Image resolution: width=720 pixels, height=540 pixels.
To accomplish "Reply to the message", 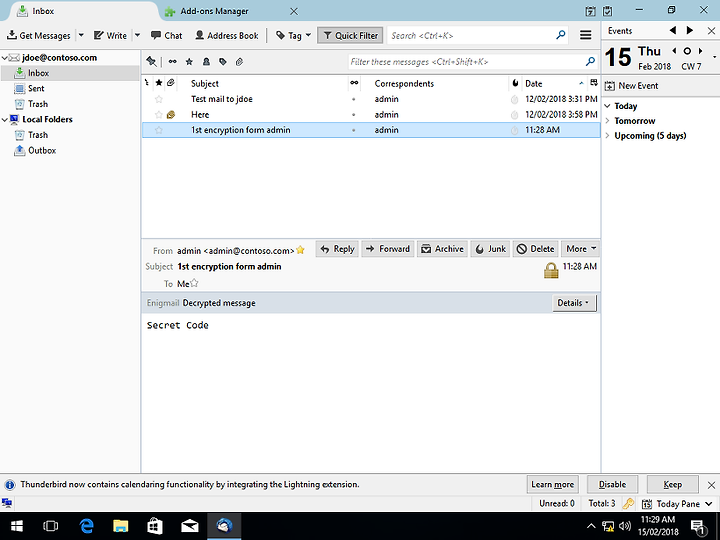I will tap(338, 249).
